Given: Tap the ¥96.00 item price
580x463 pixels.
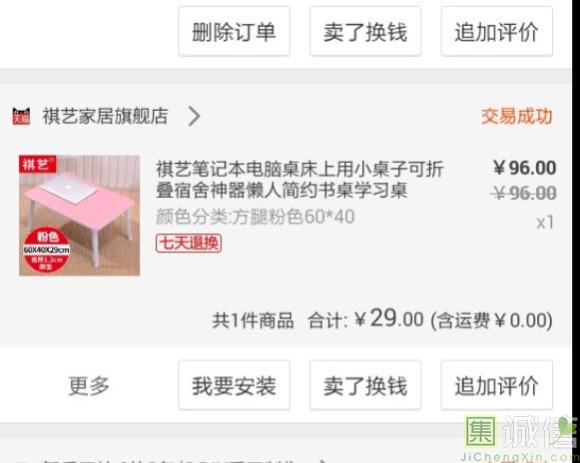Looking at the screenshot, I should 525,168.
